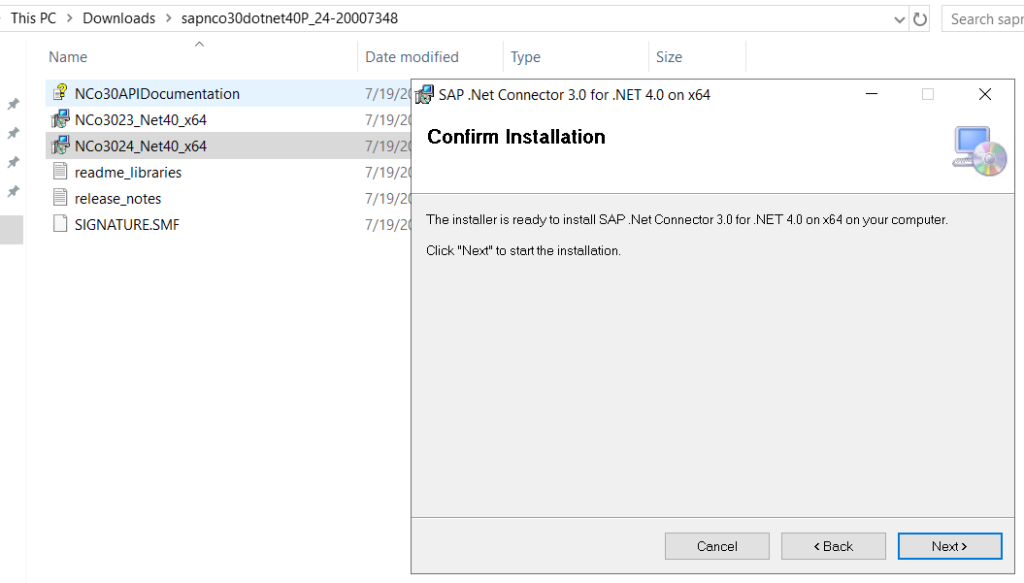Select the SIGNATURE.SMF file icon
Screen dimensions: 1024x583
pos(60,224)
